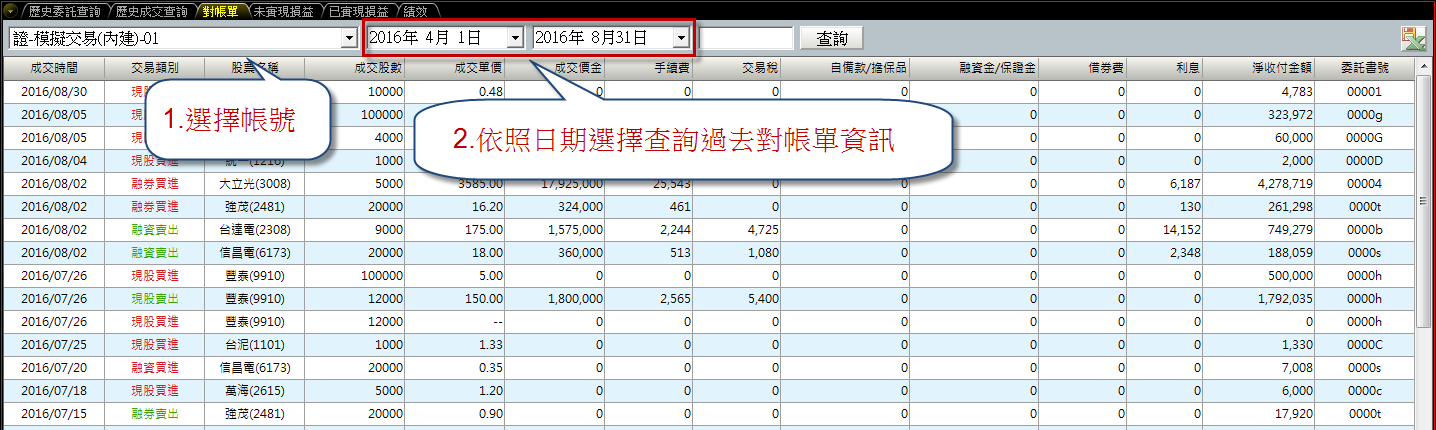Click the round menu icon before the tabs
1437x430 pixels.
(10, 10)
